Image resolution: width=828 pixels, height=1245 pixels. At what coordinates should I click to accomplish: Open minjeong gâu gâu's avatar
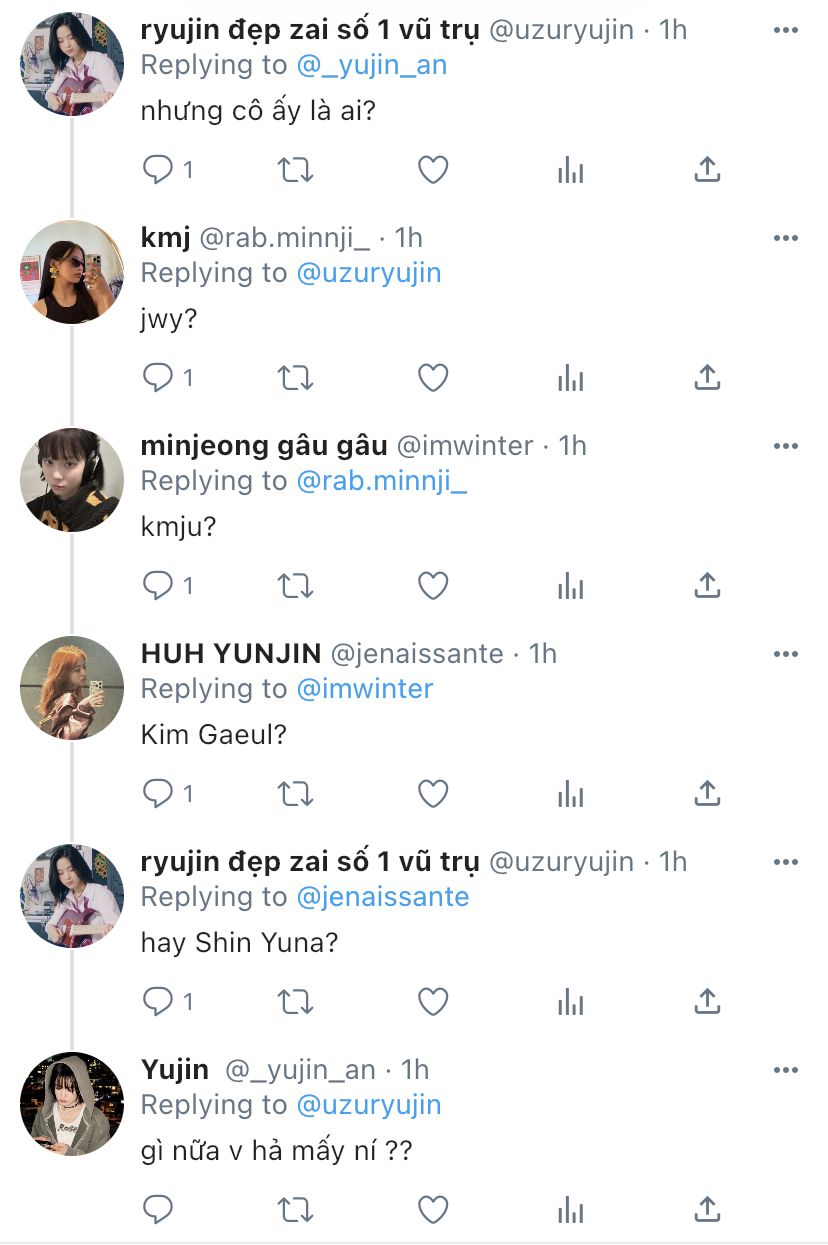coord(72,480)
